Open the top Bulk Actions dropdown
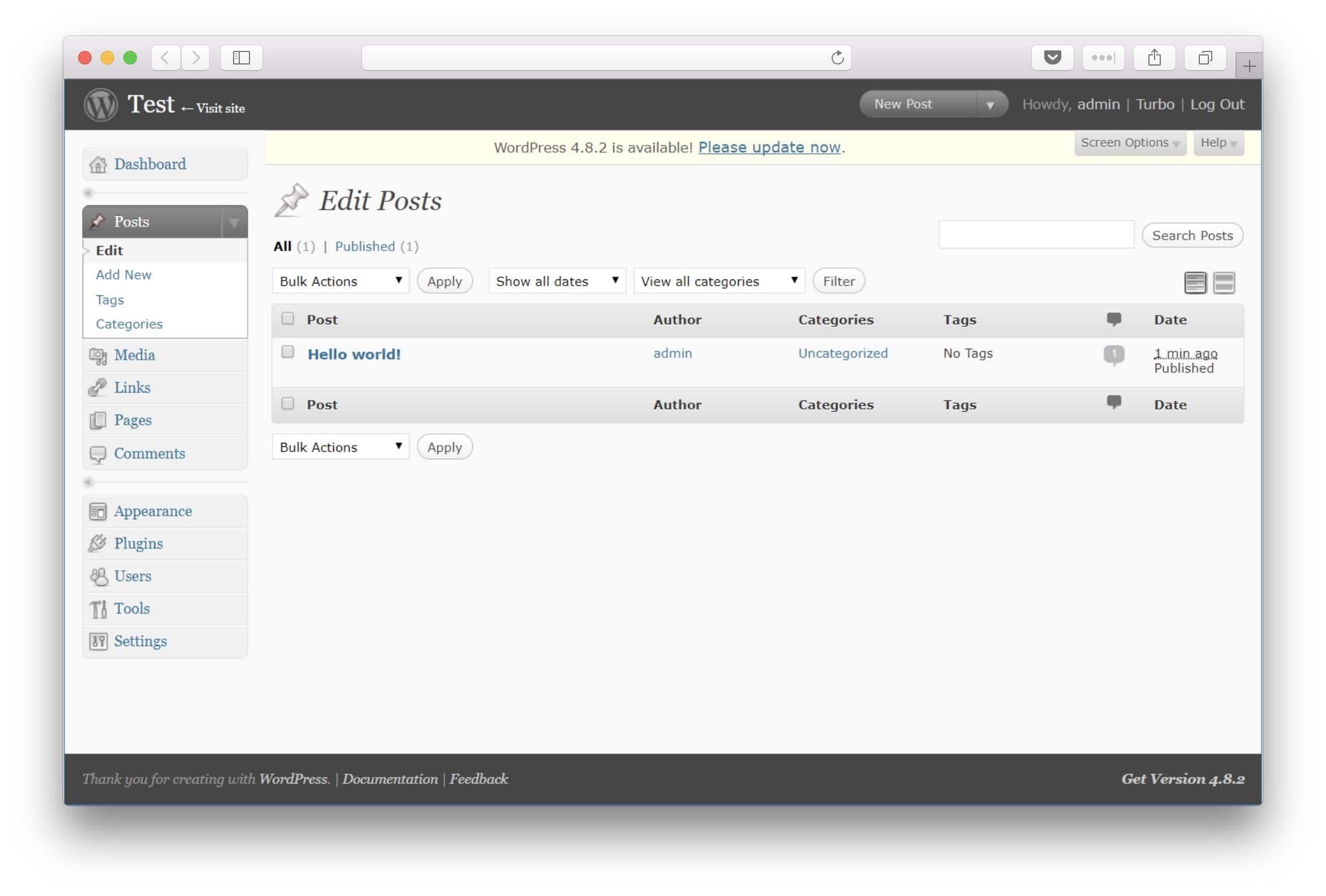This screenshot has height=896, width=1326. click(341, 281)
